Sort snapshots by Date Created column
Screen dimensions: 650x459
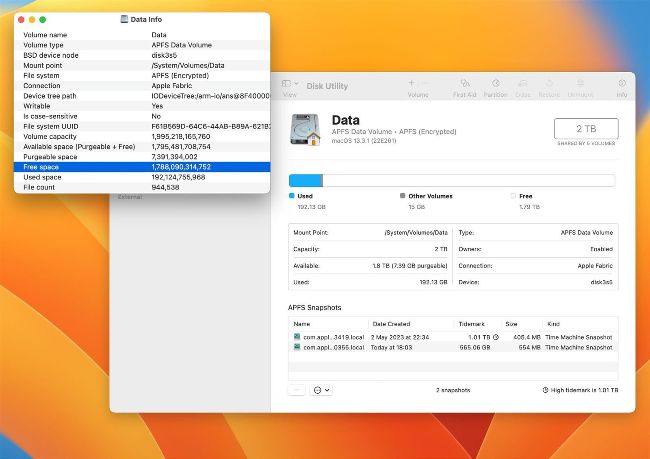[x=391, y=324]
